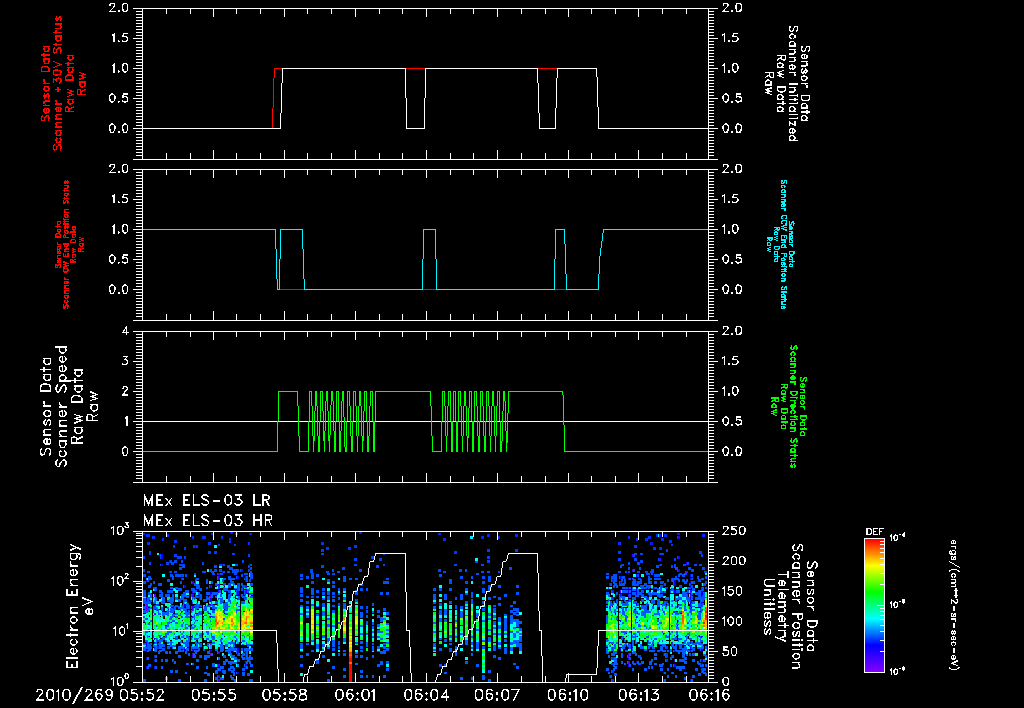The height and width of the screenshot is (708, 1024).
Task: Select the 10^3 tick on Electron Energy axis
Action: pyautogui.click(x=120, y=530)
